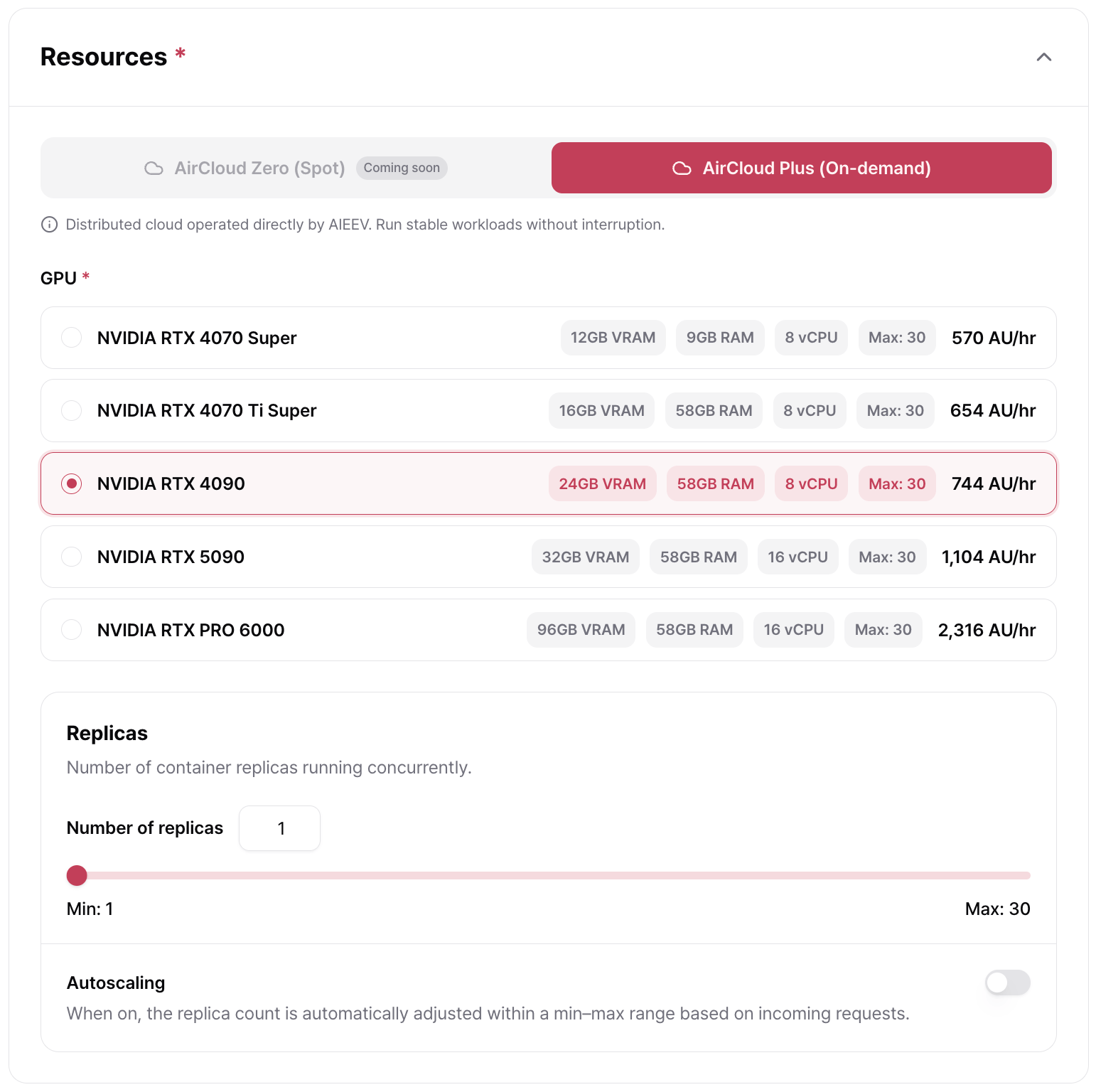Screen dimensions: 1096x1092
Task: Toggle the Autoscaling switch on
Action: 1007,983
